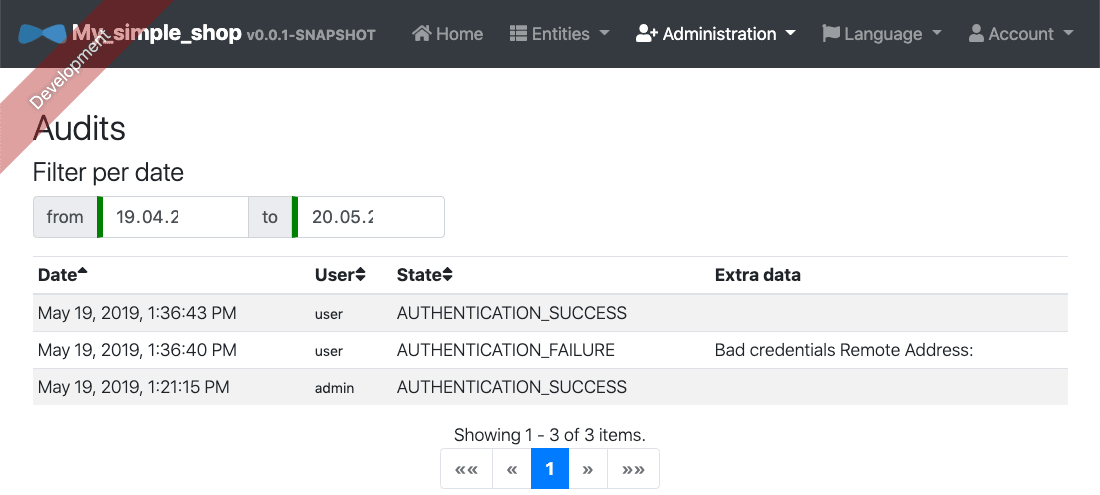
Task: Click the from date input field
Action: [x=173, y=217]
